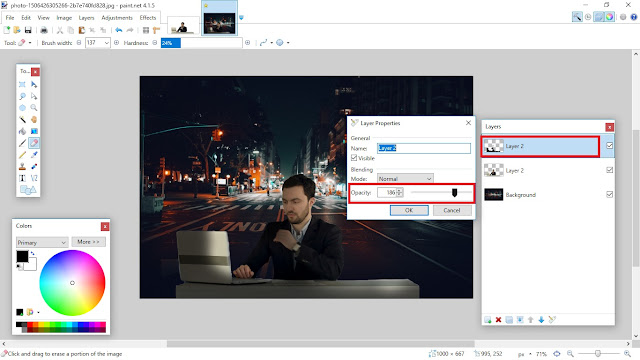Viewport: 640px width, 360px height.
Task: Select the Line/Curve tool
Action: pos(34,178)
